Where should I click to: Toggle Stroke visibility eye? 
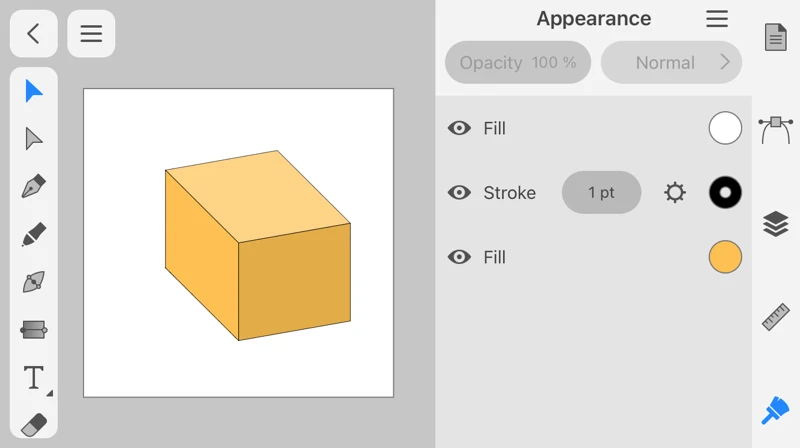pos(459,193)
